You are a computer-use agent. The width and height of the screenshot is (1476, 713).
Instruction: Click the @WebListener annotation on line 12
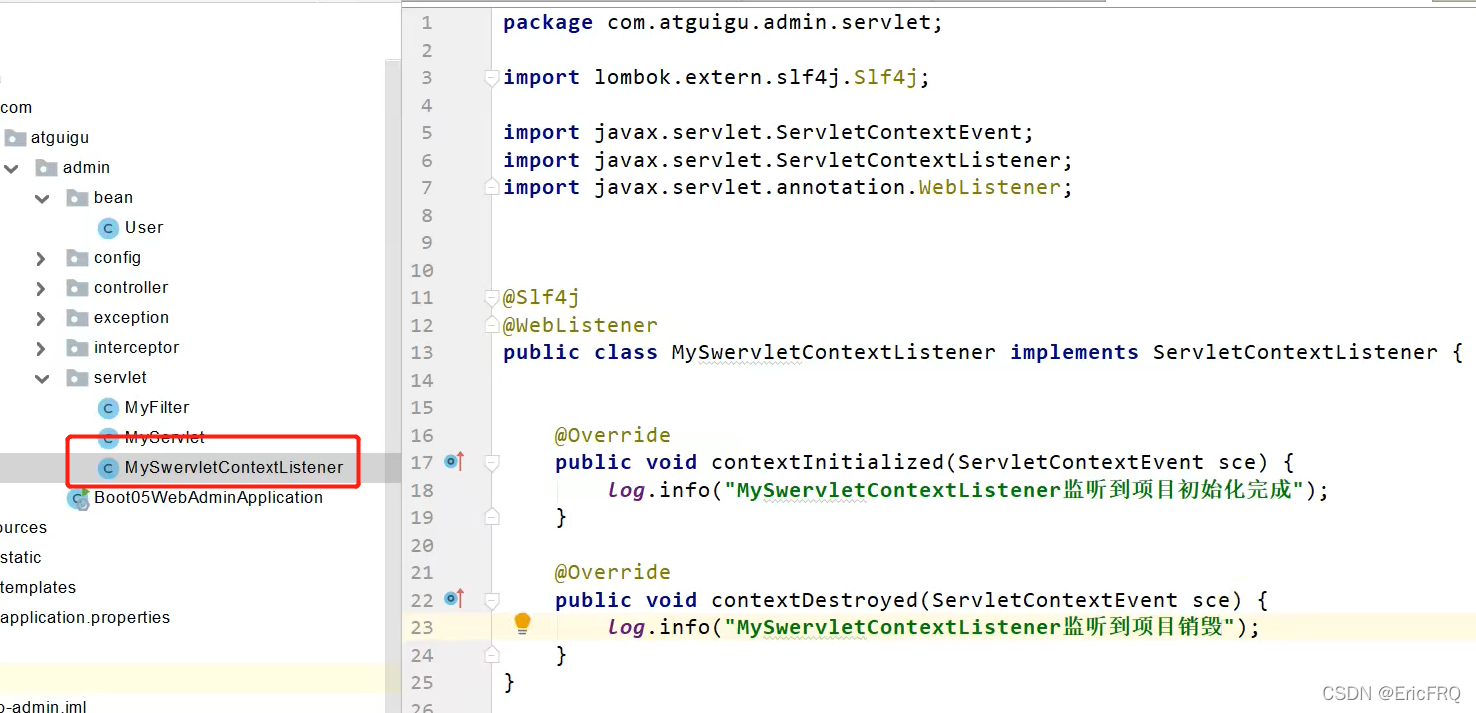(x=580, y=325)
